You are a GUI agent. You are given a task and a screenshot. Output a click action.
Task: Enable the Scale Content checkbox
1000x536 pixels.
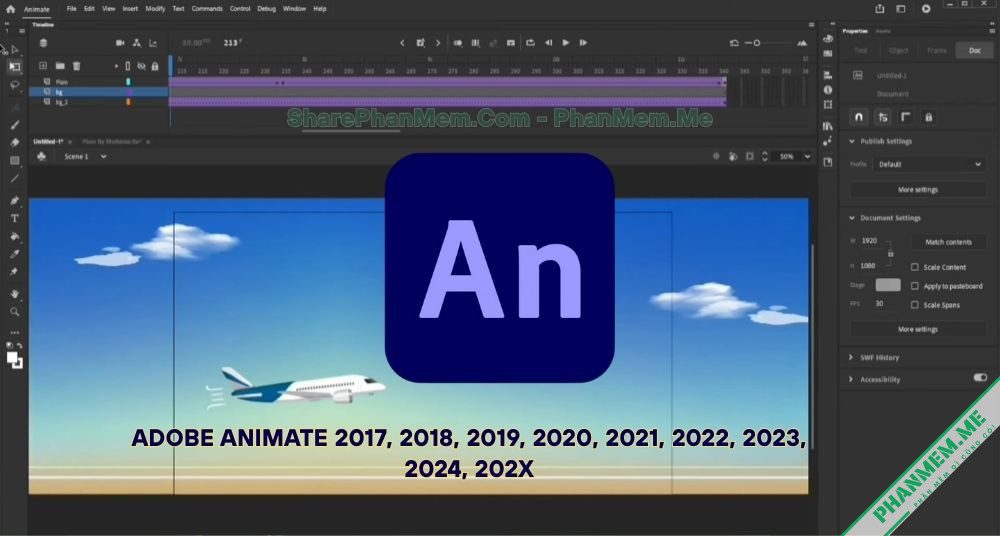pos(915,267)
